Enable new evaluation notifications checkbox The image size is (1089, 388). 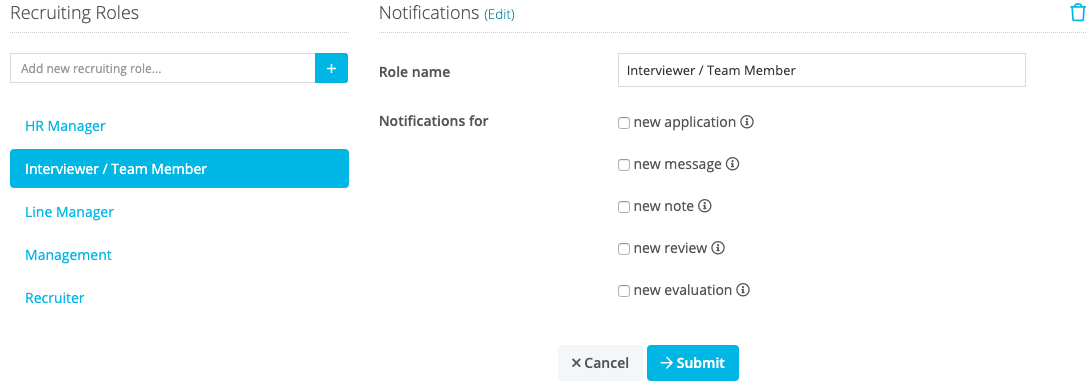[624, 291]
